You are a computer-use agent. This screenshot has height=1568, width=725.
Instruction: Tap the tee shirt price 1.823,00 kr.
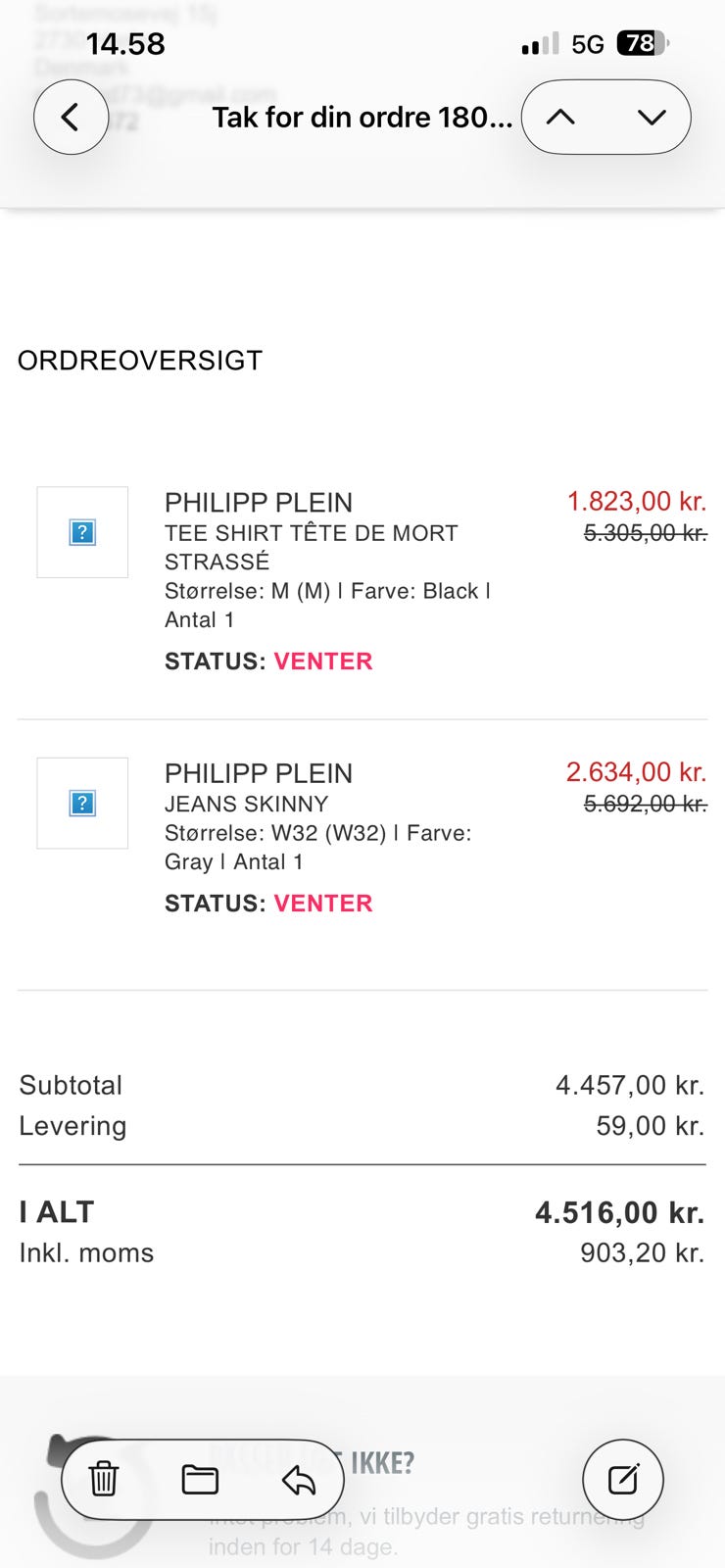coord(636,502)
